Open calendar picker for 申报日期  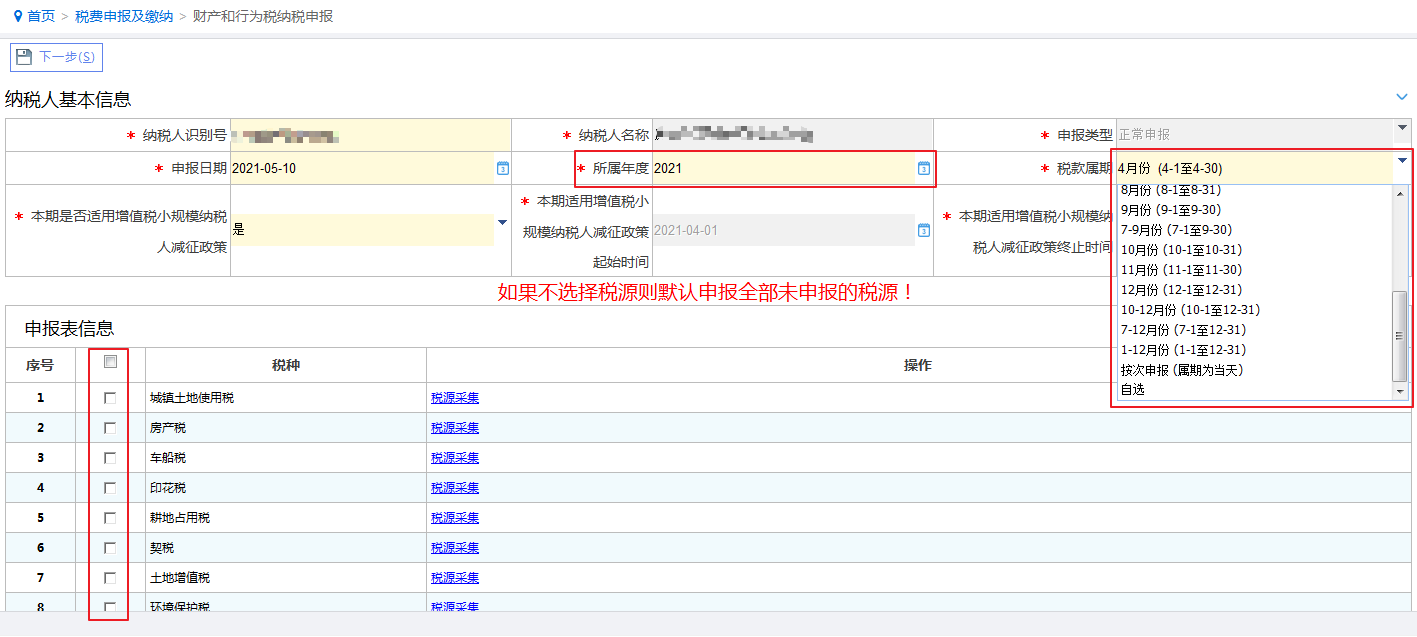click(x=503, y=168)
